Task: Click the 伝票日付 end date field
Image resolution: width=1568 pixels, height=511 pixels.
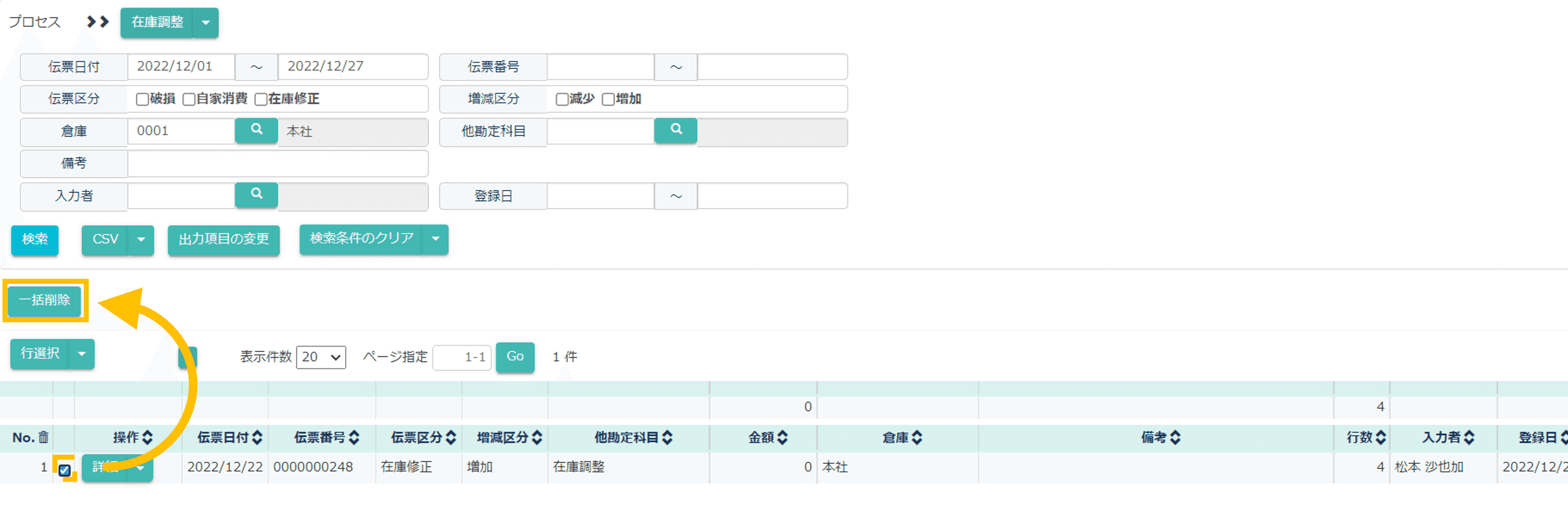Action: 352,66
